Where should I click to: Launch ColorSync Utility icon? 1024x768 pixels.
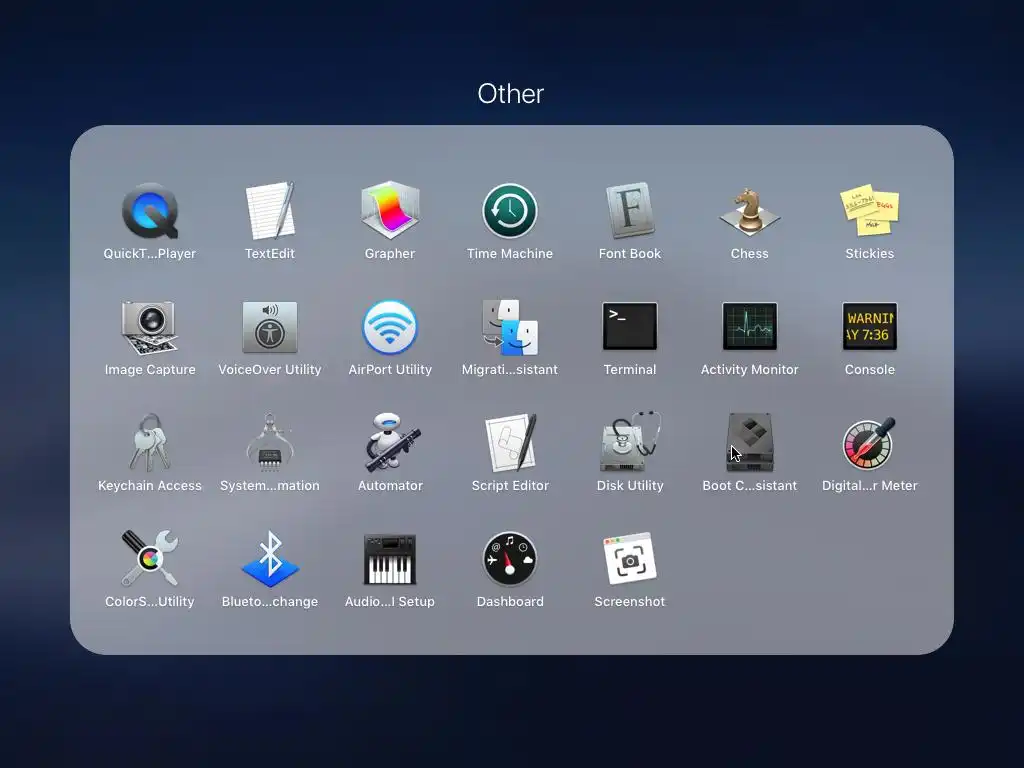tap(150, 558)
